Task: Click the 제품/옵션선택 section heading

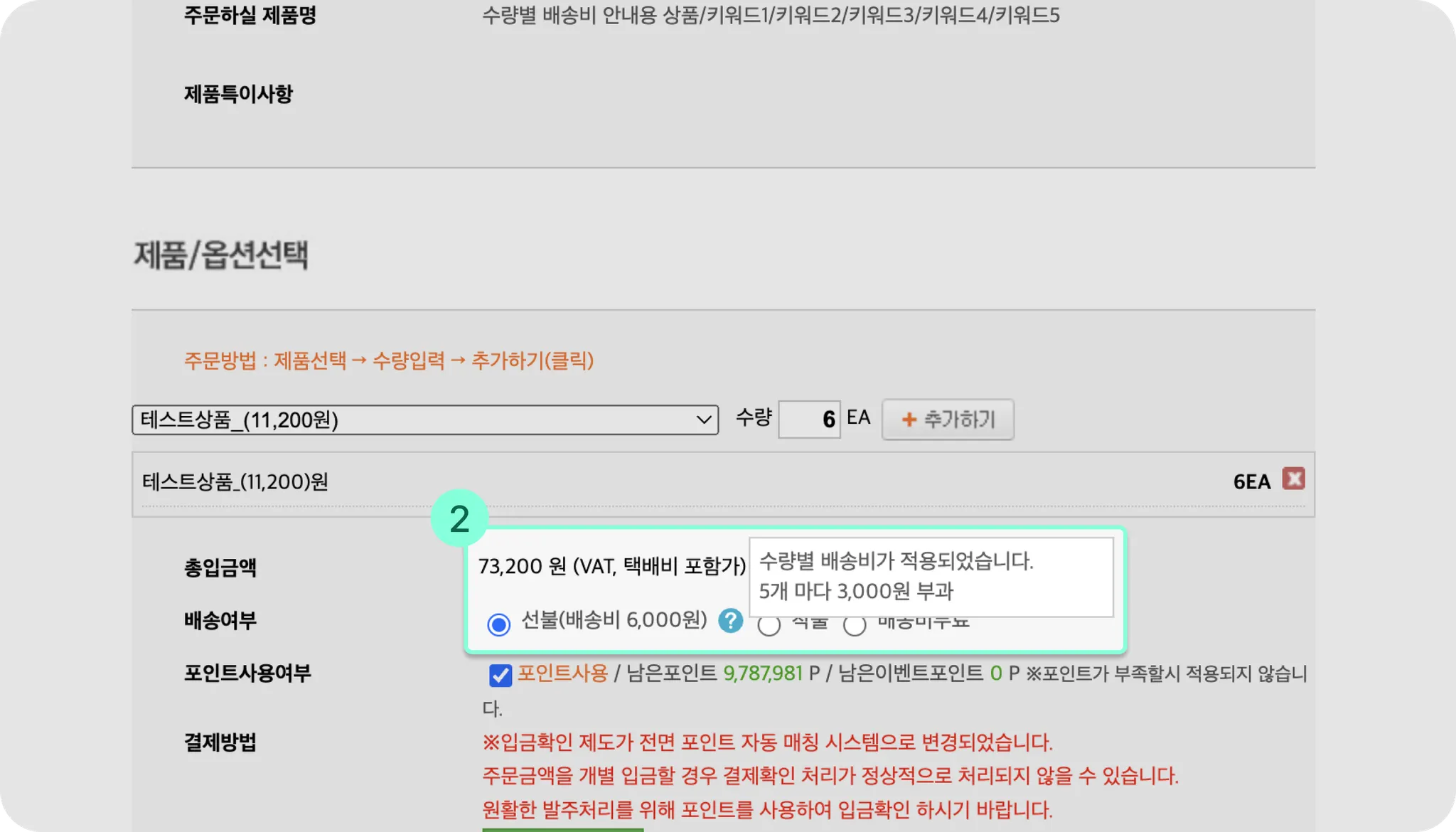Action: click(x=221, y=255)
